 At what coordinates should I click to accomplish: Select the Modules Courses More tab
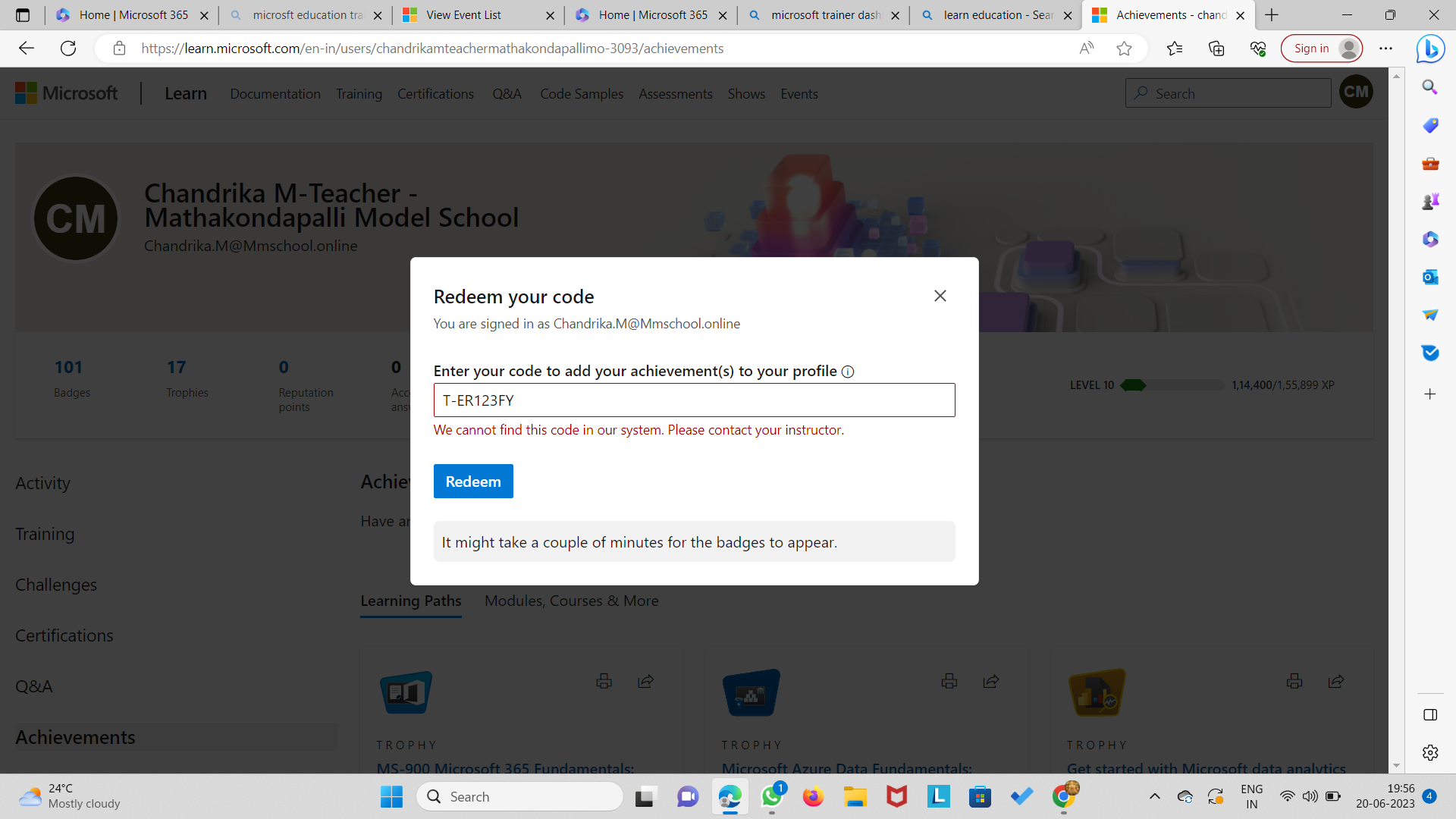tap(571, 601)
